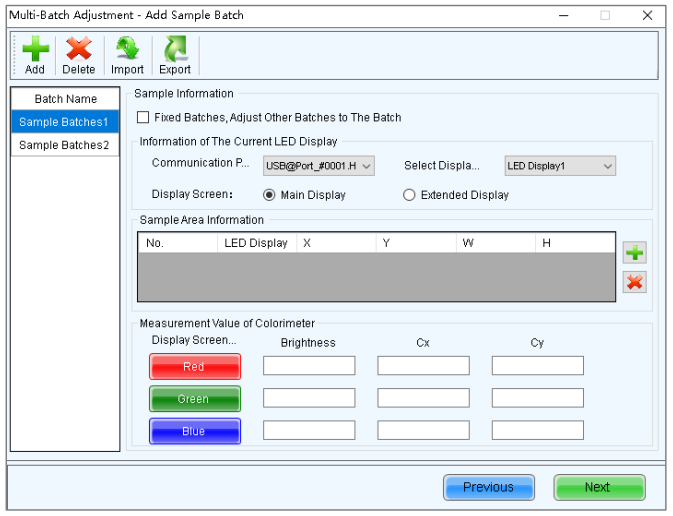
Task: Open Communication Port dropdown
Action: point(318,166)
